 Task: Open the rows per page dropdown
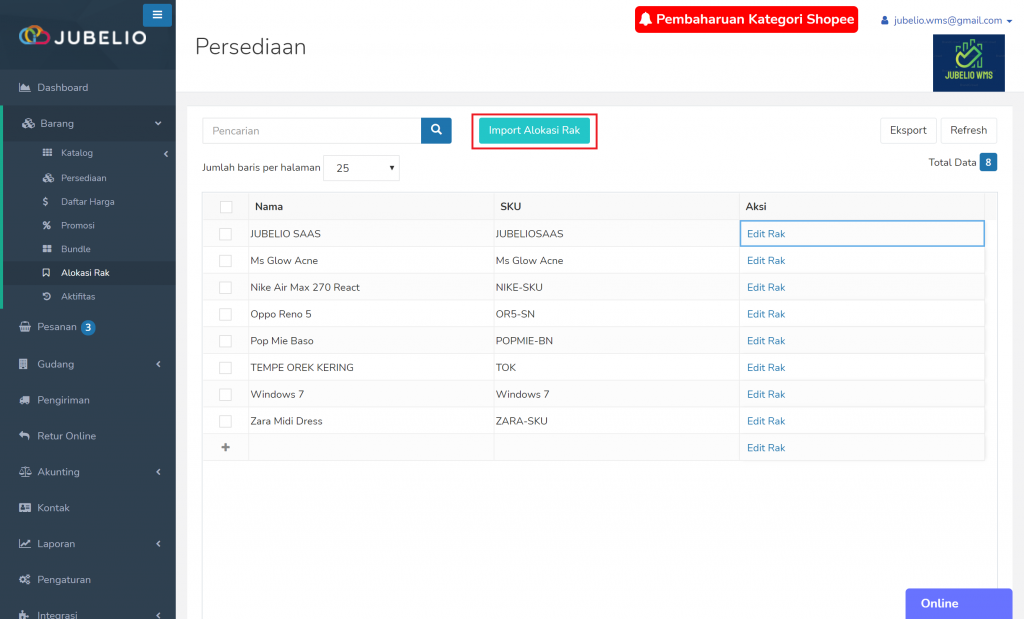pos(361,168)
